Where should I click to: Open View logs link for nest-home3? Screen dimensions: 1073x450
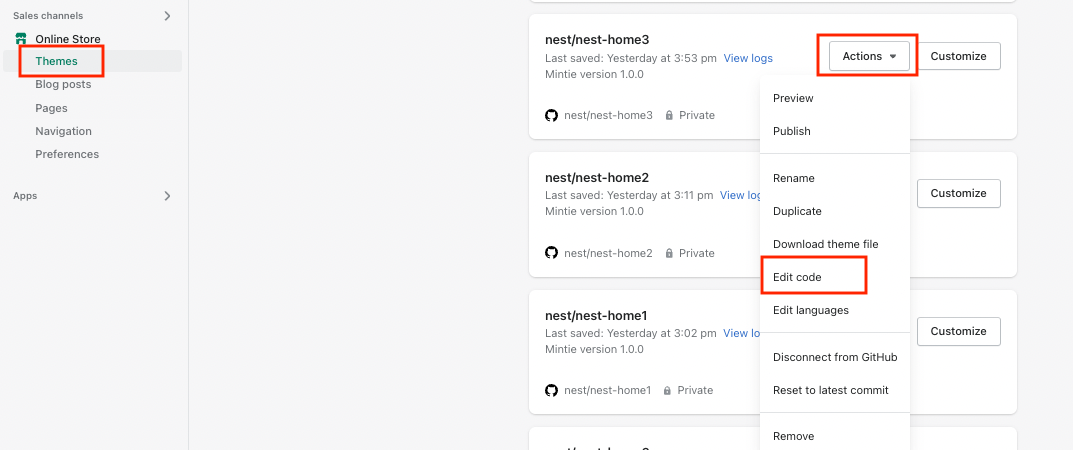748,58
